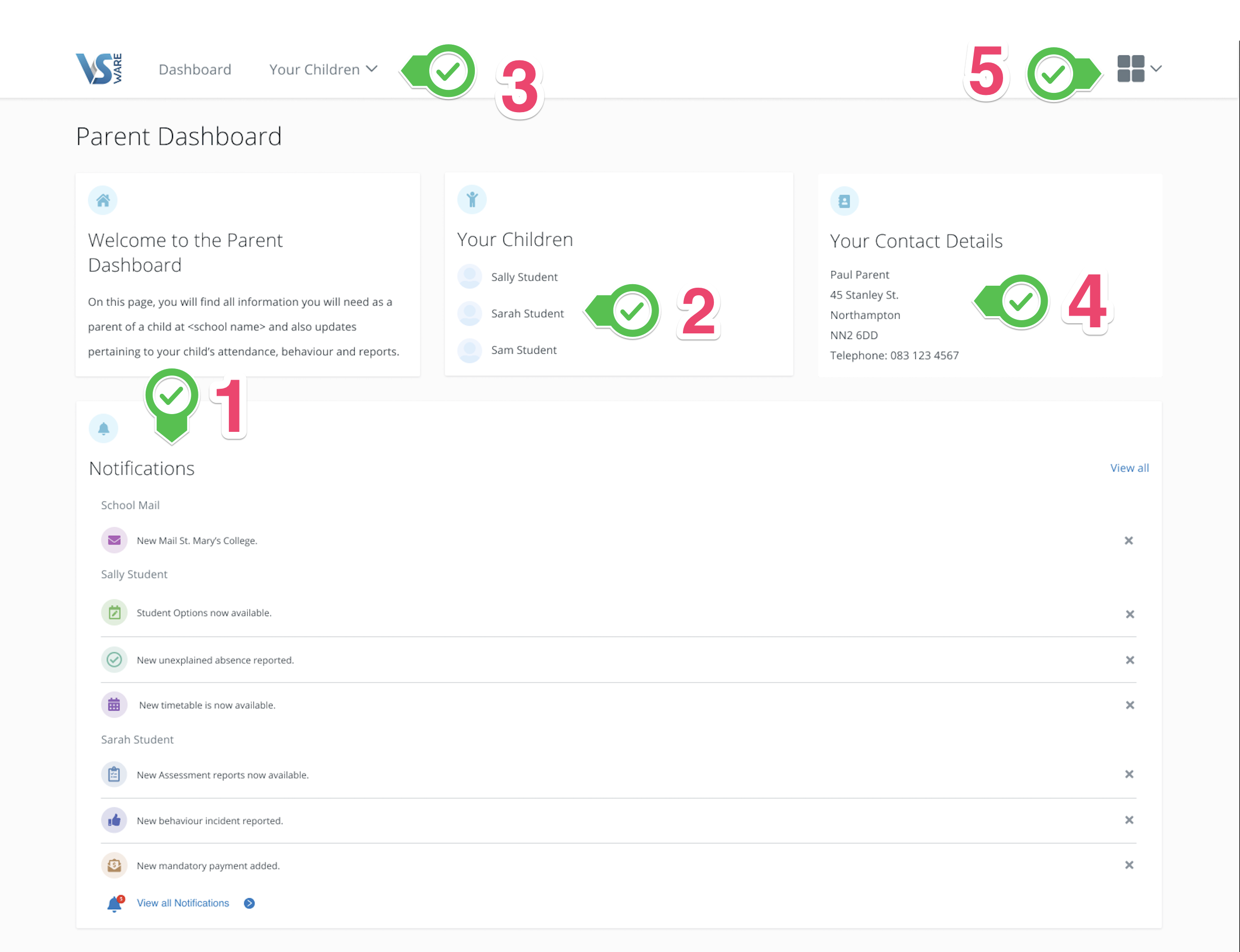Click the child/student figure icon in Your Children
Image resolution: width=1240 pixels, height=952 pixels.
471,199
